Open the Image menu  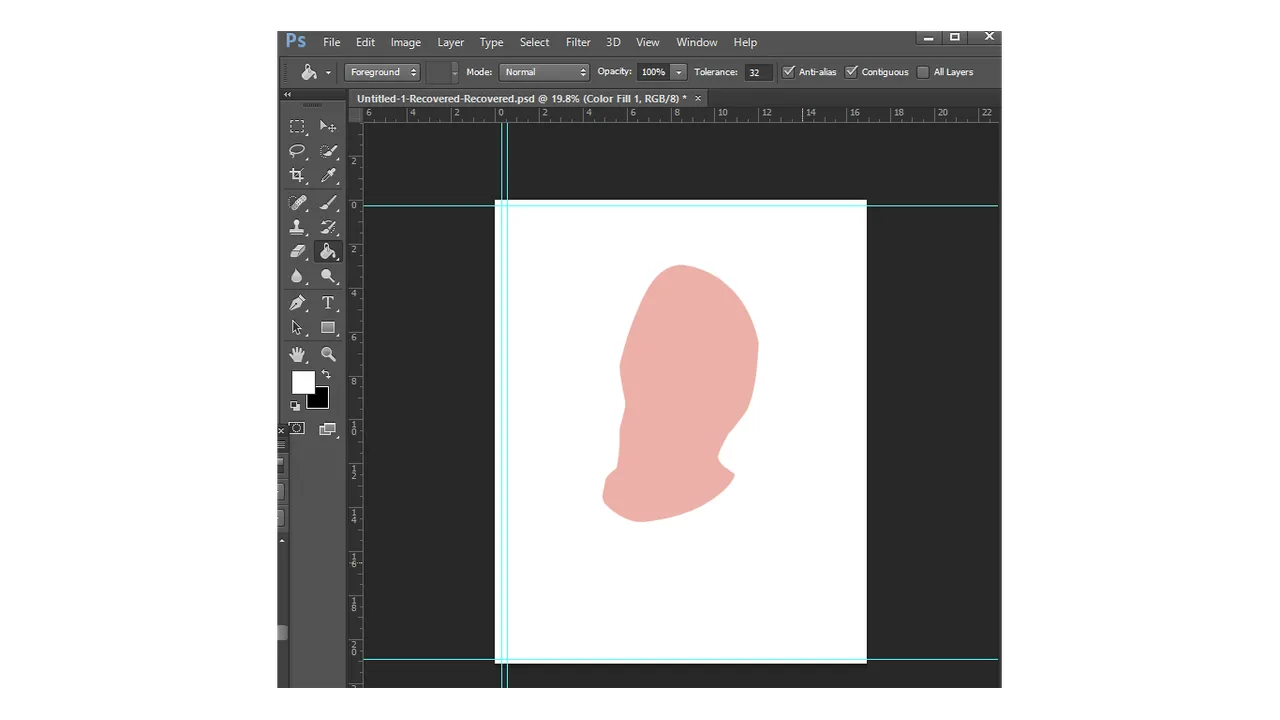(405, 42)
